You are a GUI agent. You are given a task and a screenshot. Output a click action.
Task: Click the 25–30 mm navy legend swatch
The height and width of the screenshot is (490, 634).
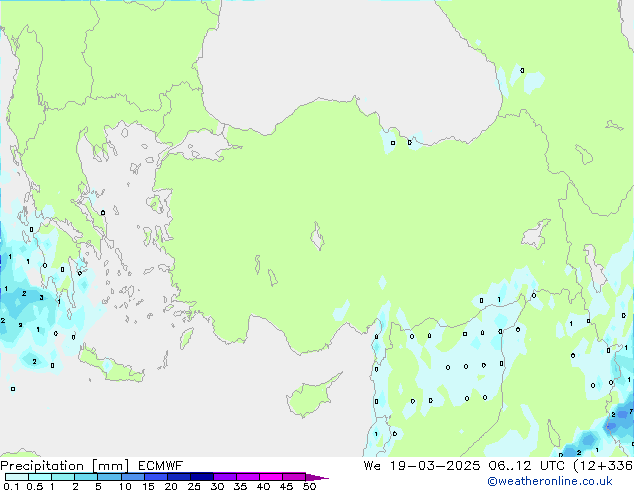202,477
